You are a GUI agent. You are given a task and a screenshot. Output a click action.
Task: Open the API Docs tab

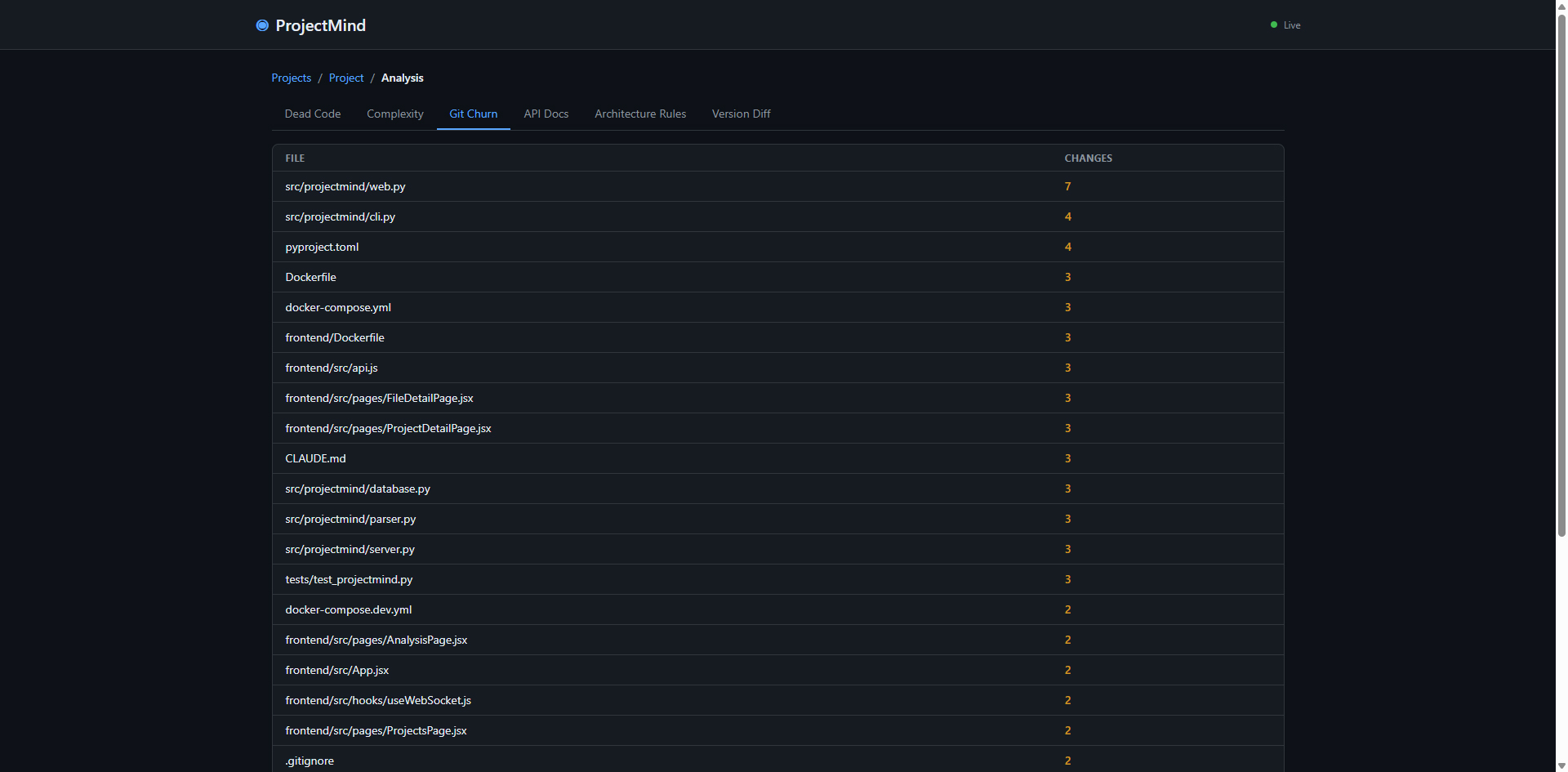click(x=546, y=114)
